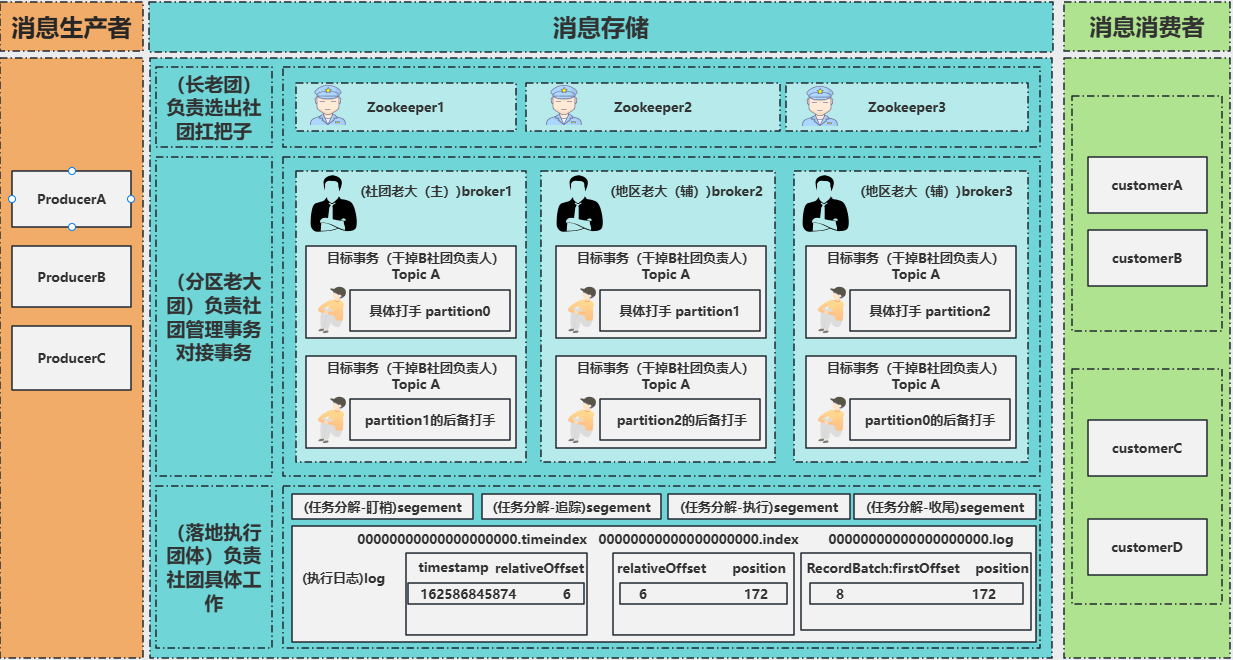1233x660 pixels.
Task: Select the broker1 boss silhouette icon
Action: (333, 204)
